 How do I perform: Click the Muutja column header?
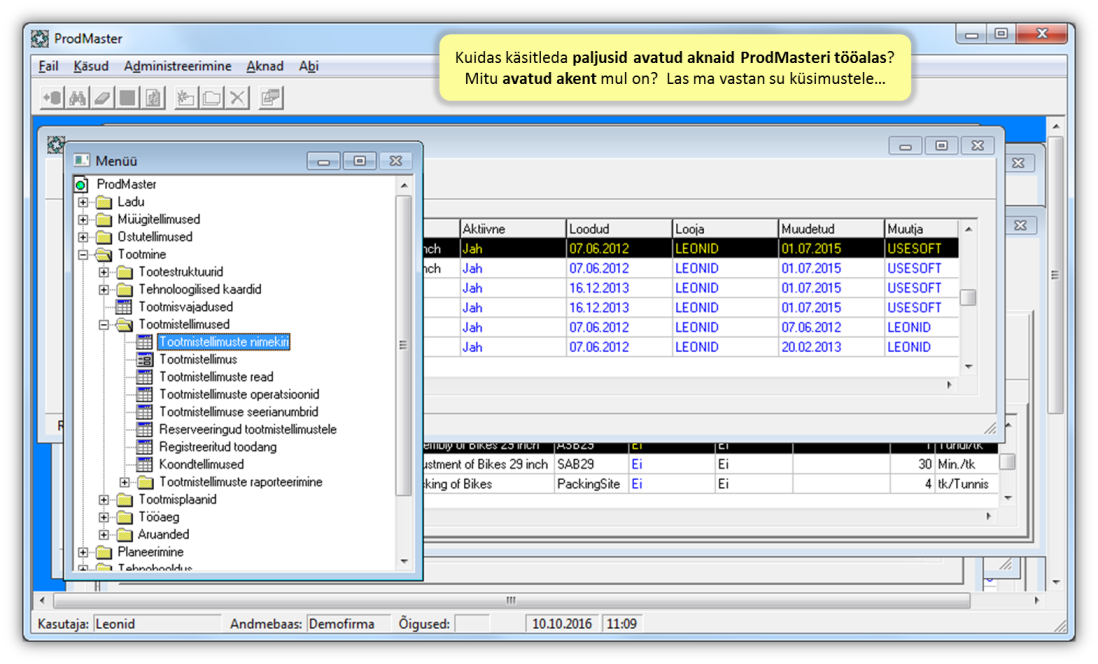[x=922, y=229]
